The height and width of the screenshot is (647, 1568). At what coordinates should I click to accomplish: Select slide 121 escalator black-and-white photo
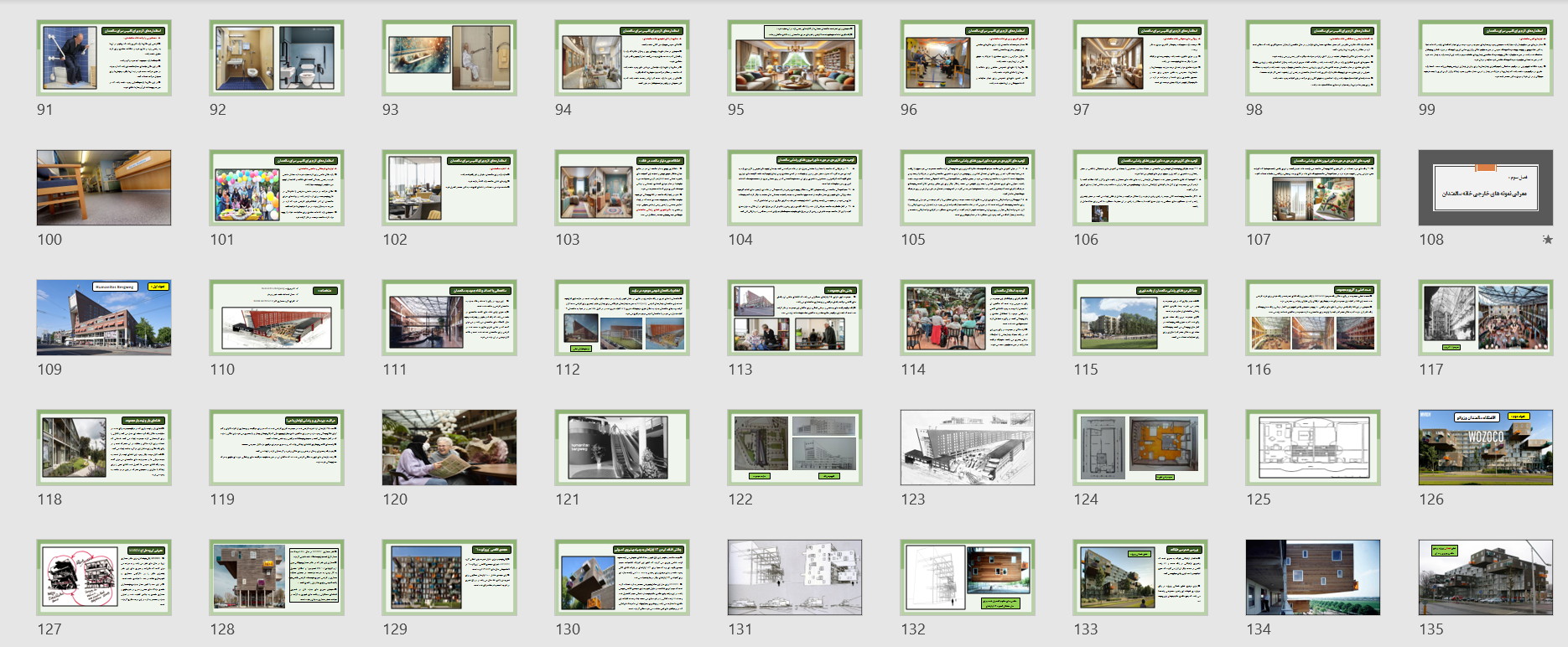click(x=622, y=448)
